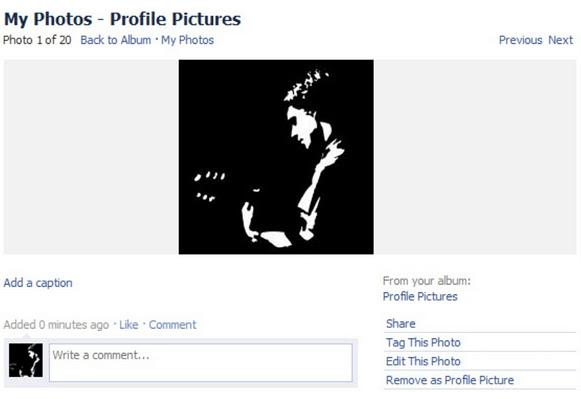Go to the Previous photo
Screen dimensions: 581x399
pyautogui.click(x=520, y=40)
